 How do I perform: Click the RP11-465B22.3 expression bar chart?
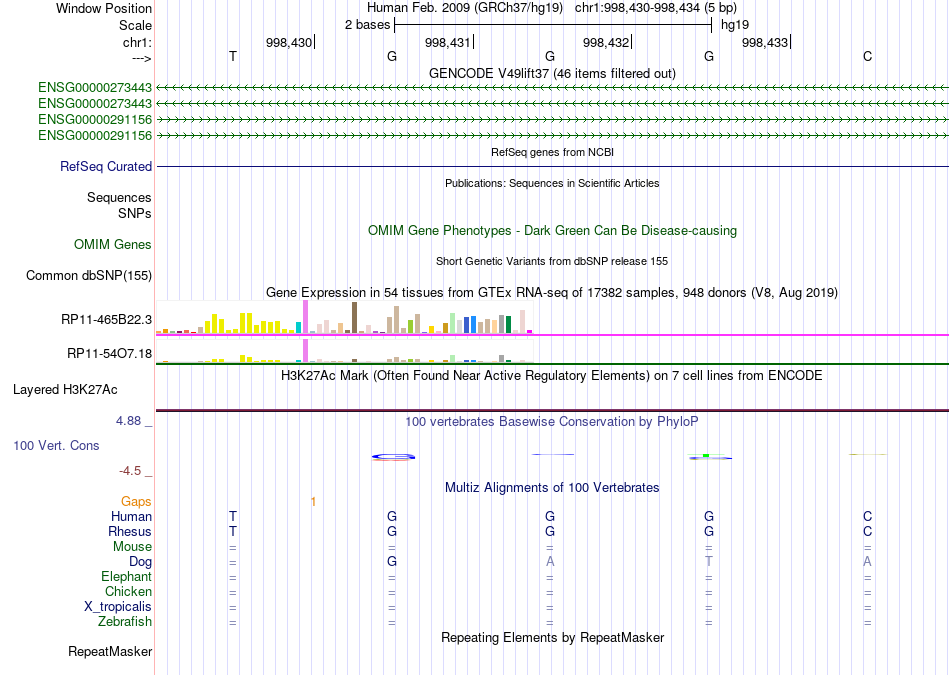pos(344,318)
